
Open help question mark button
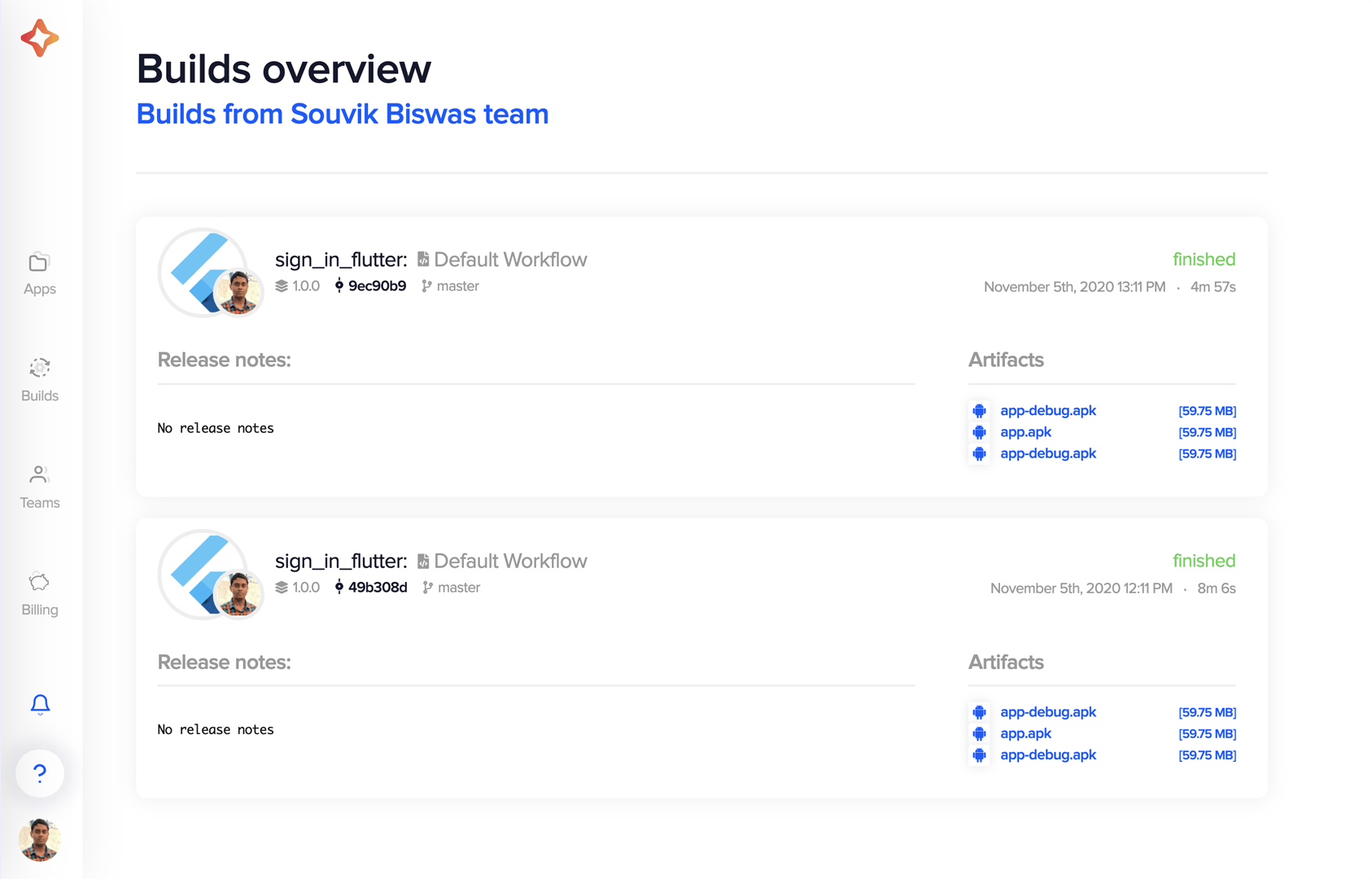click(x=40, y=773)
